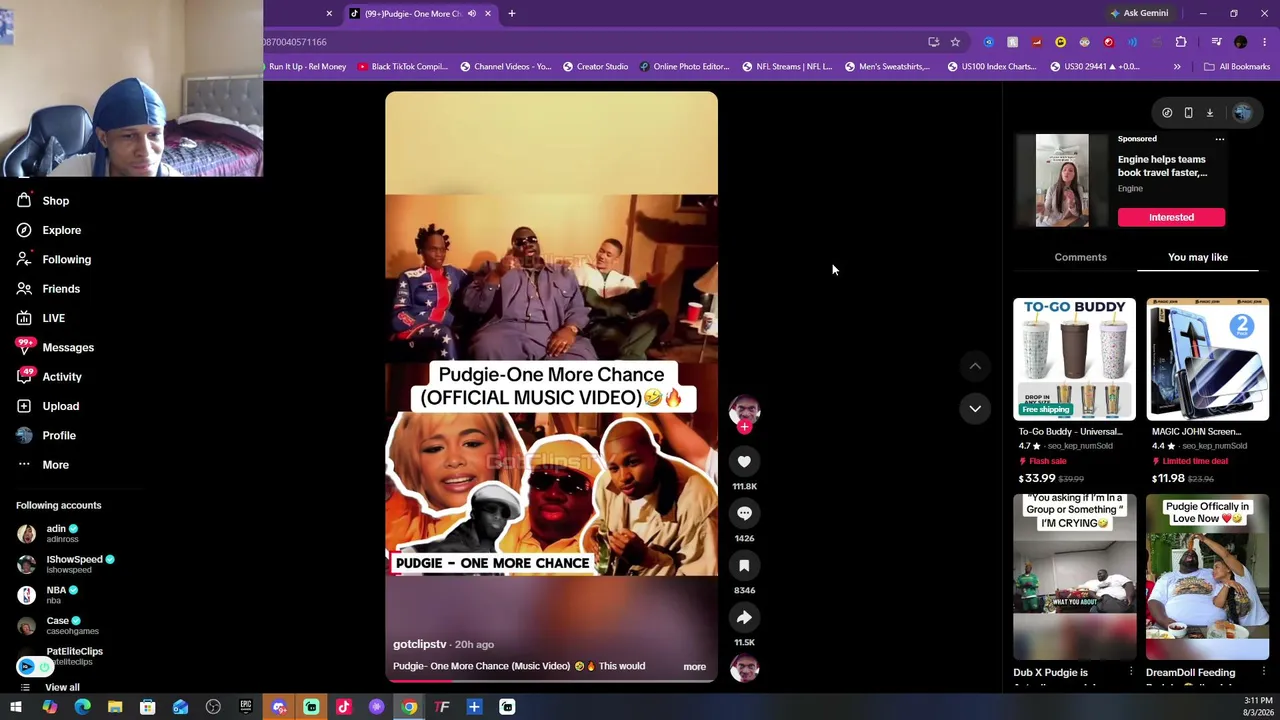Screen dimensions: 1280x720
Task: Open the gotclipstv creator profile link
Action: pyautogui.click(x=420, y=644)
